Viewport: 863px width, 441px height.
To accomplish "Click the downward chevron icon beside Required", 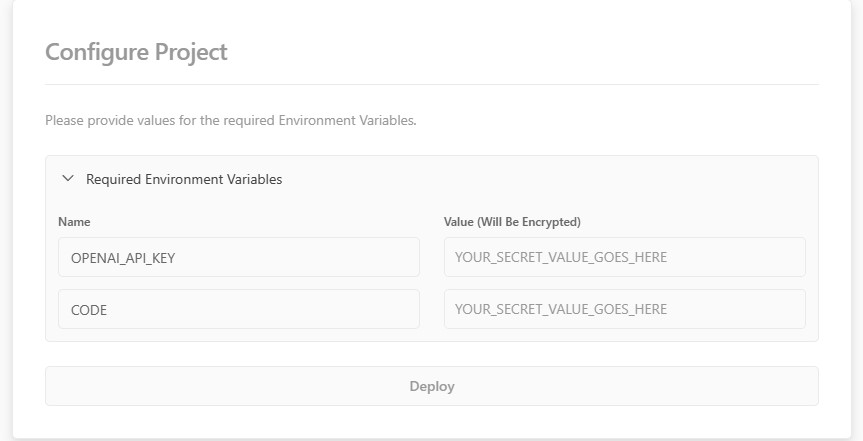I will point(68,179).
